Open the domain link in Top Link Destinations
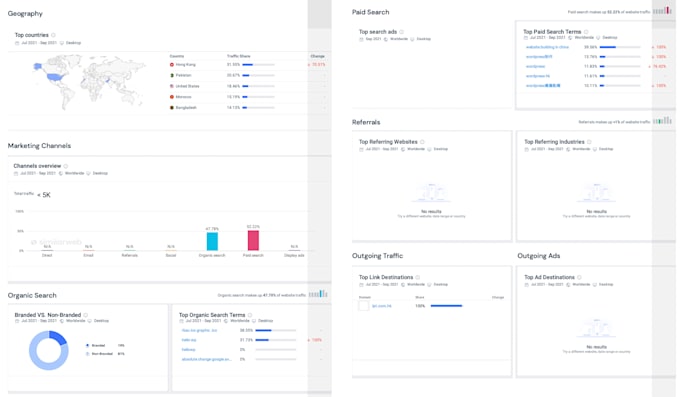Viewport: 680px width, 397px height. 382,306
